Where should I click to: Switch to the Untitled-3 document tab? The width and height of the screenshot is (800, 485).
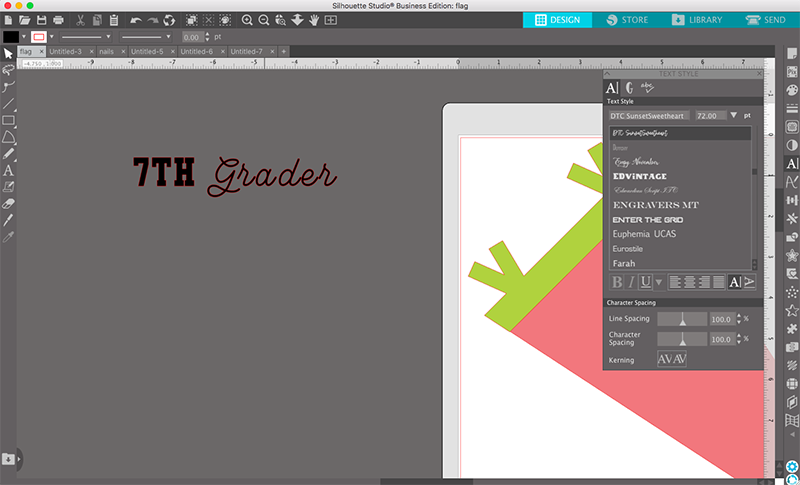point(65,52)
